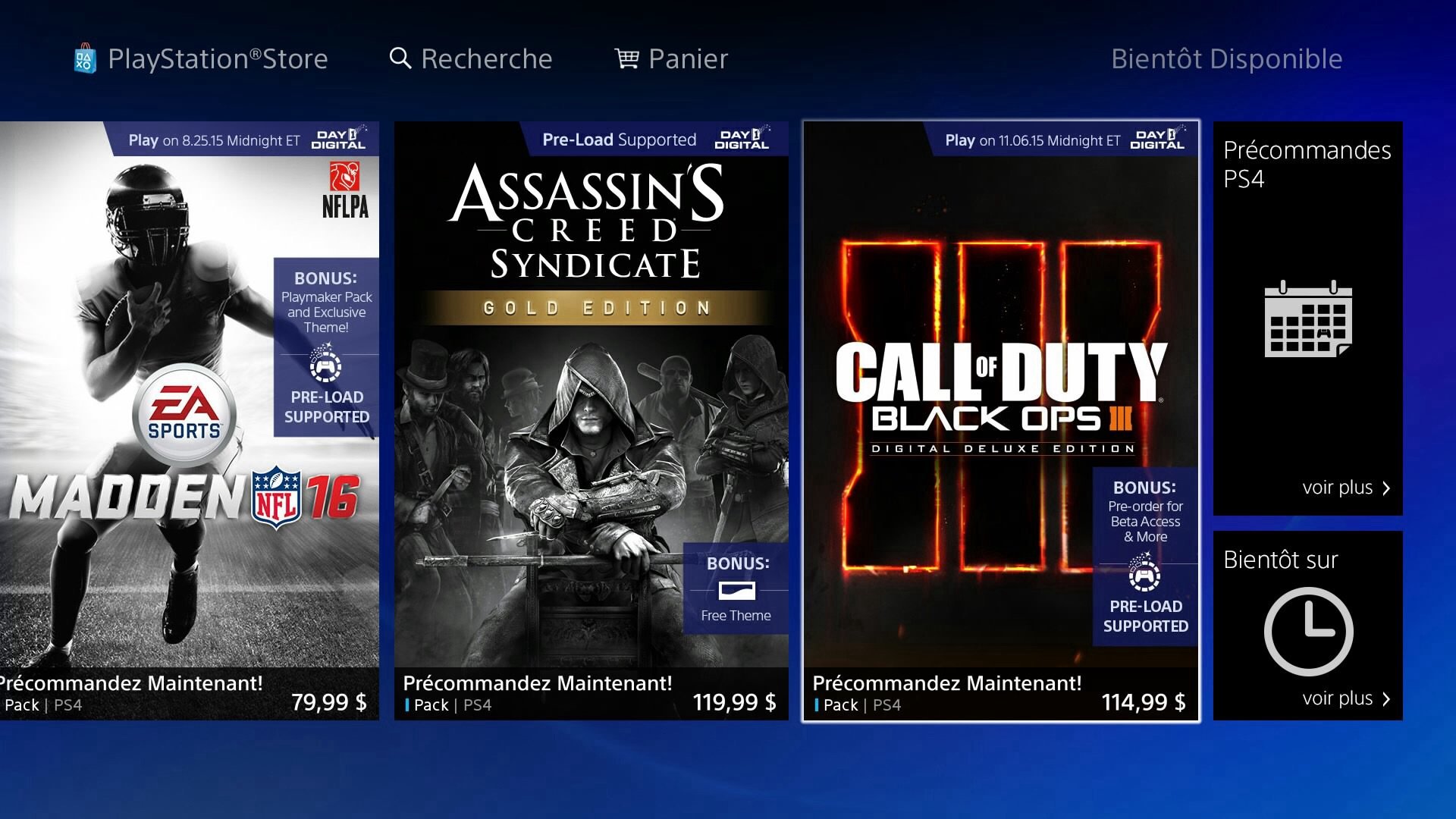Image resolution: width=1456 pixels, height=819 pixels.
Task: Click Pre-order for Beta Access & More text
Action: pyautogui.click(x=1145, y=522)
